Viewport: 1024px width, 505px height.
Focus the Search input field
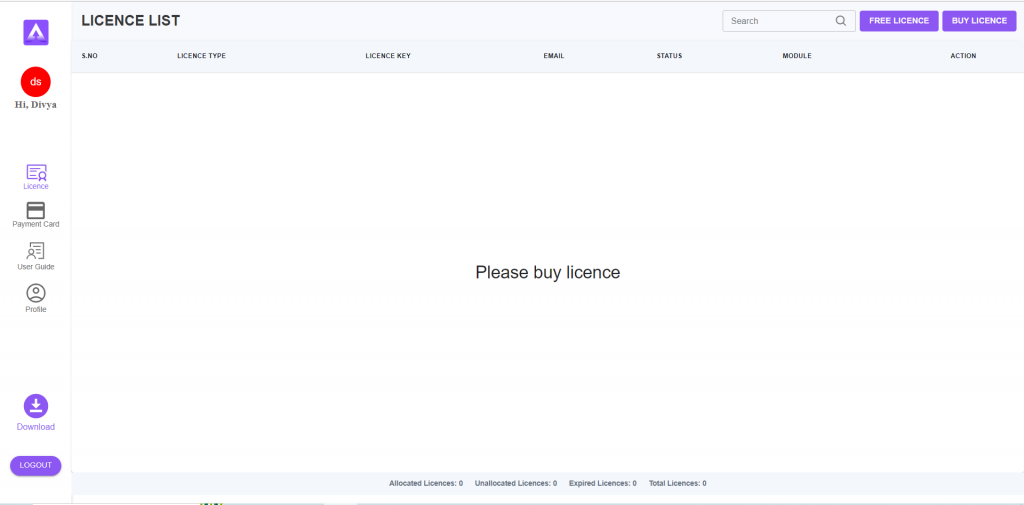[789, 21]
